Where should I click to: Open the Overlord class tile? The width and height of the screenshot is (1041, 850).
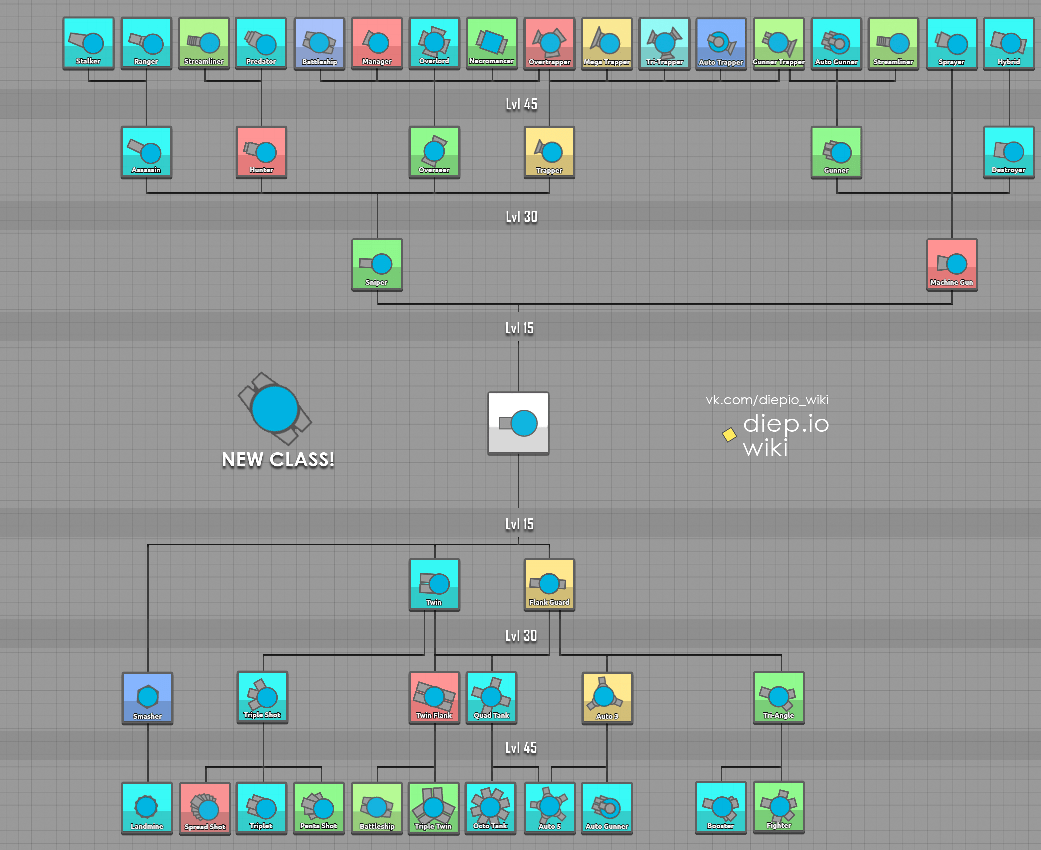click(x=434, y=43)
